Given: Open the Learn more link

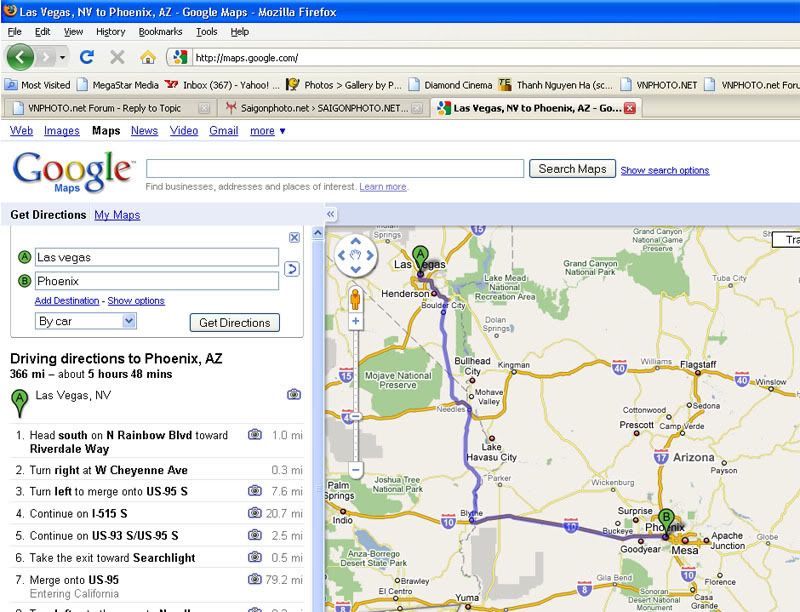Looking at the screenshot, I should click(x=383, y=187).
